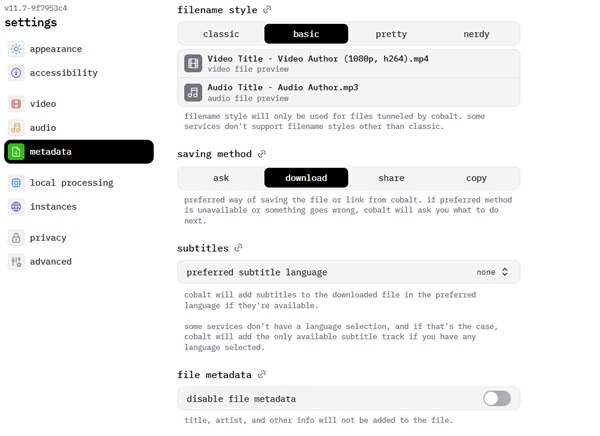Click up-down chevron next to none
This screenshot has width=600, height=436.
tap(505, 272)
